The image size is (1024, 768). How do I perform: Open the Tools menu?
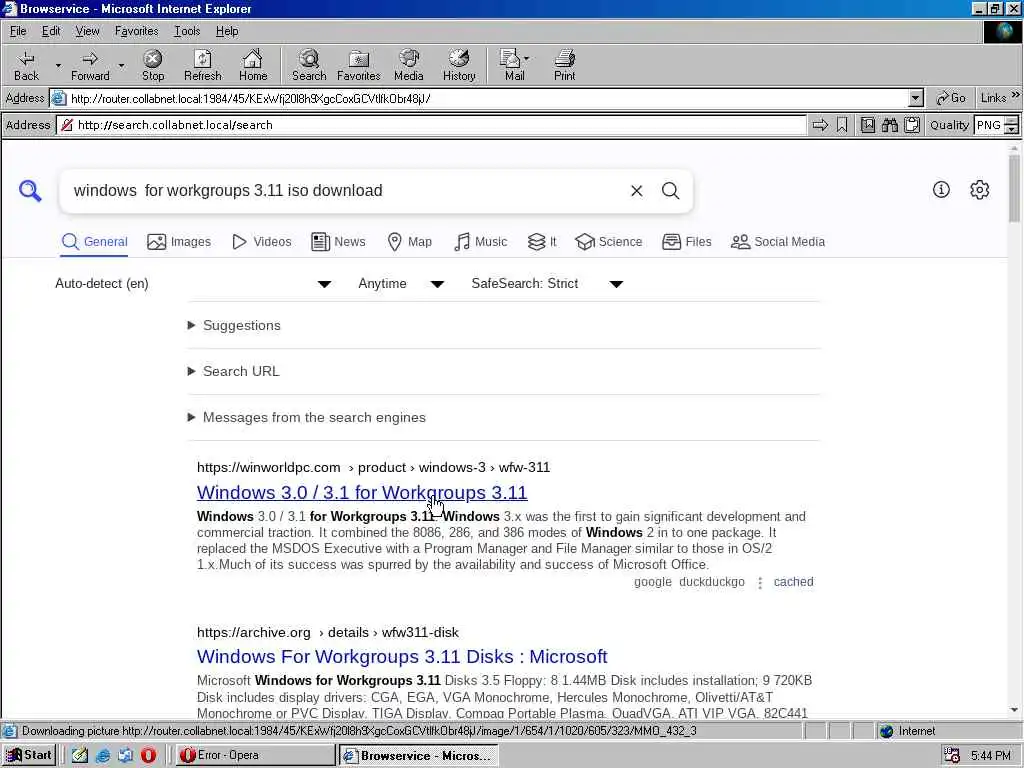point(187,31)
